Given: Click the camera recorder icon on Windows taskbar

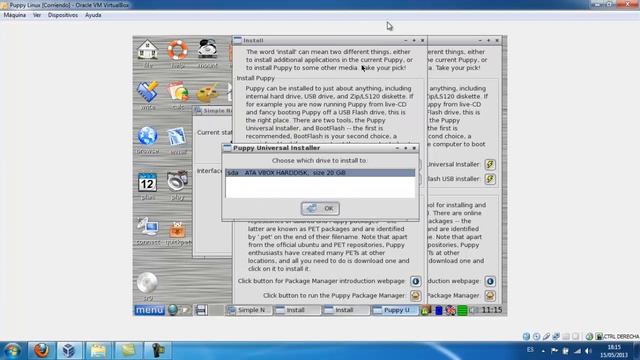Looking at the screenshot, I should coord(158,351).
